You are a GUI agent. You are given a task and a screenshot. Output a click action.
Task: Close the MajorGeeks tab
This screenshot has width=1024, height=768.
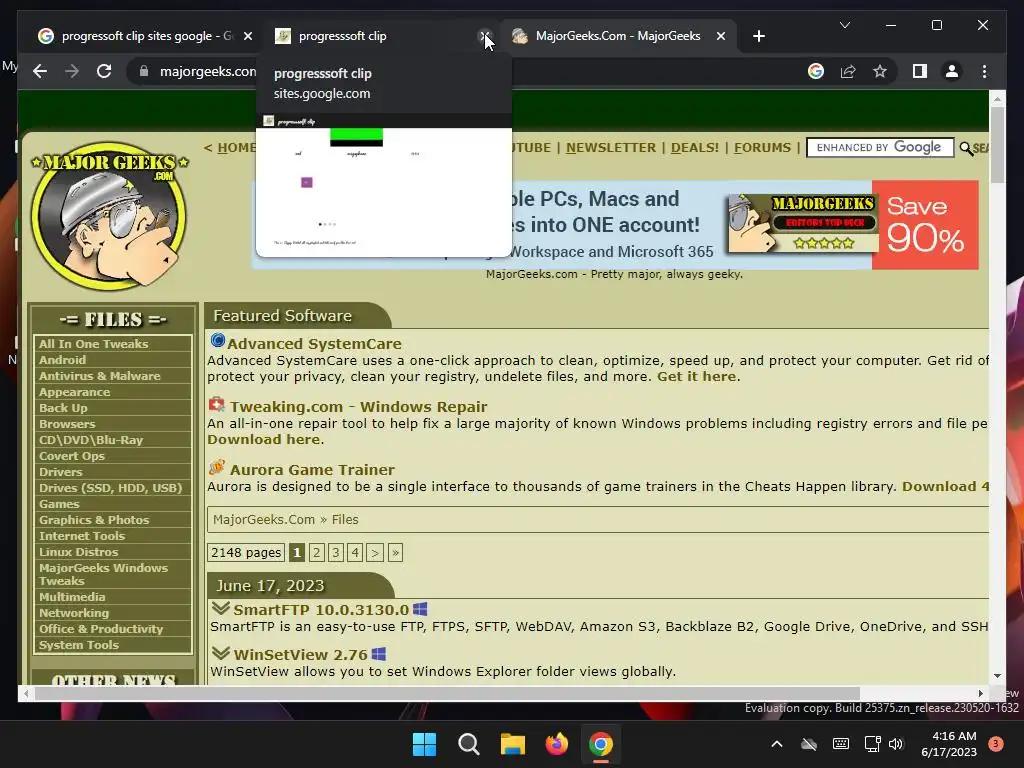point(720,36)
